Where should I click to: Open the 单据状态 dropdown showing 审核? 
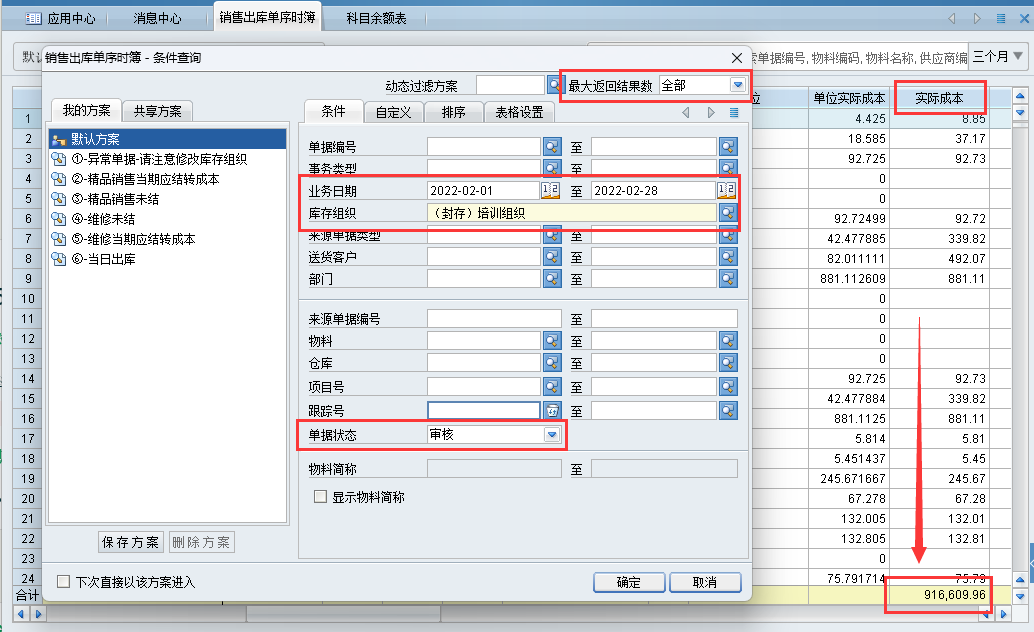551,435
